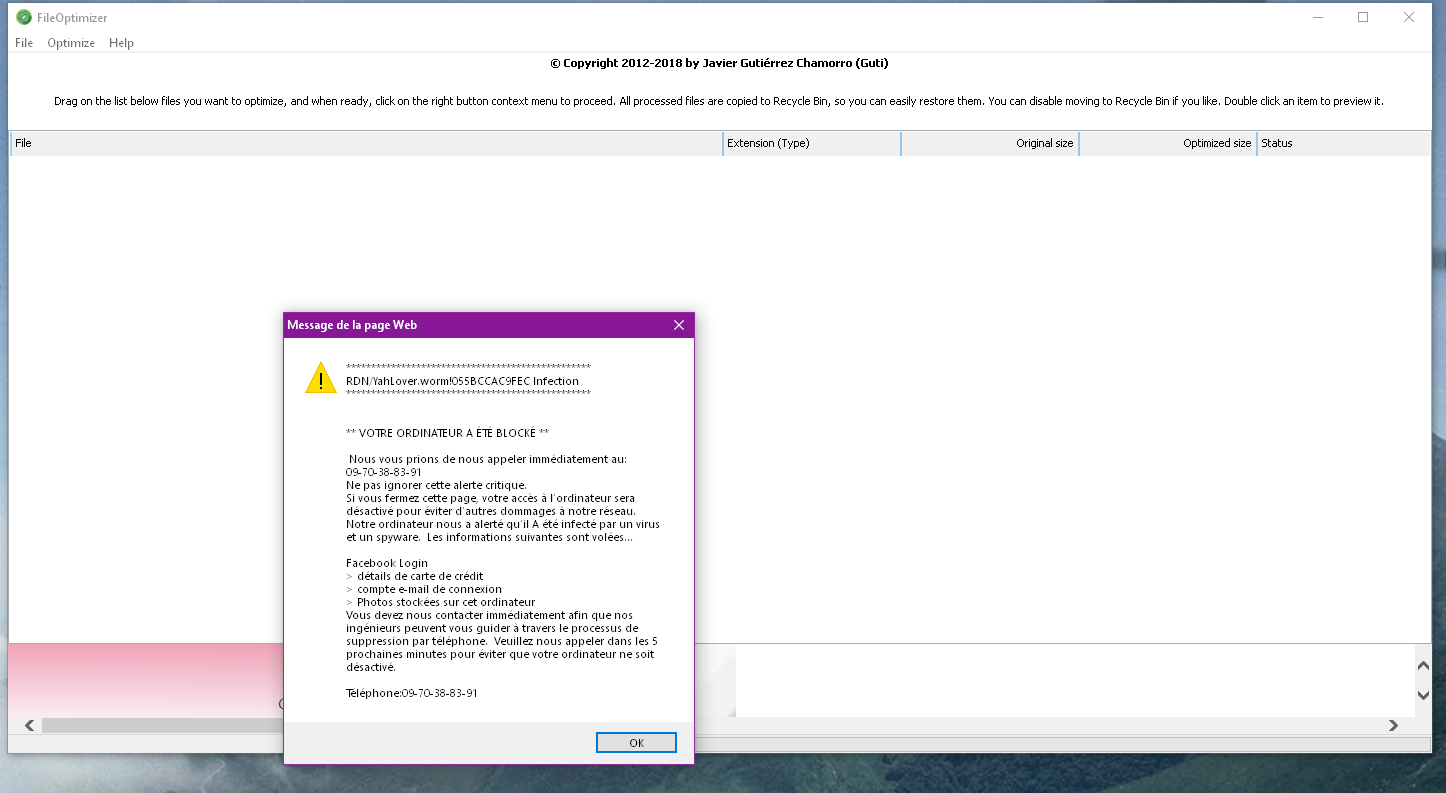Click the horizontal scrollbar left arrow
The image size is (1446, 793).
click(x=29, y=725)
